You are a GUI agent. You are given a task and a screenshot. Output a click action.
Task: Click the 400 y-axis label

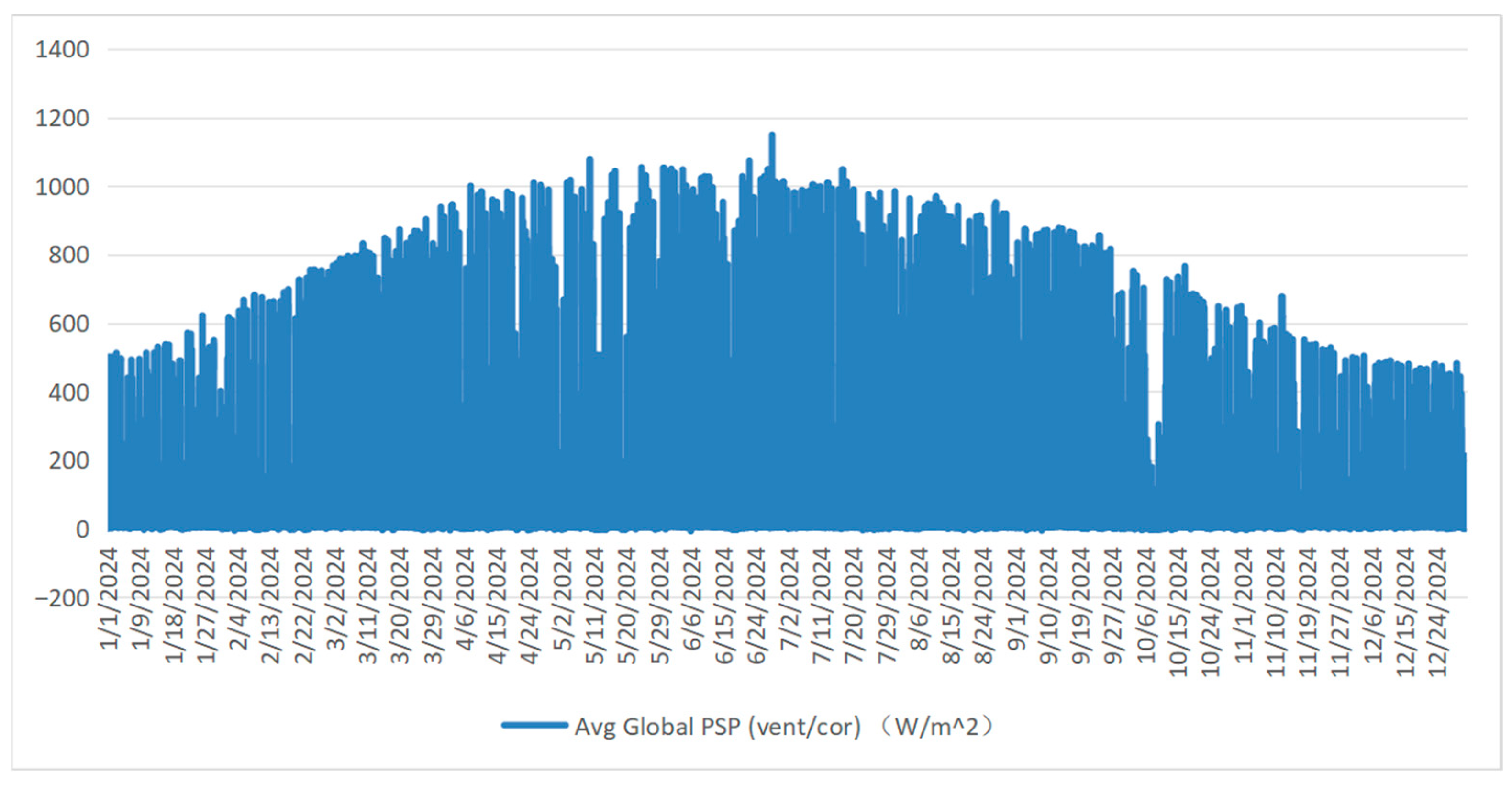click(68, 392)
